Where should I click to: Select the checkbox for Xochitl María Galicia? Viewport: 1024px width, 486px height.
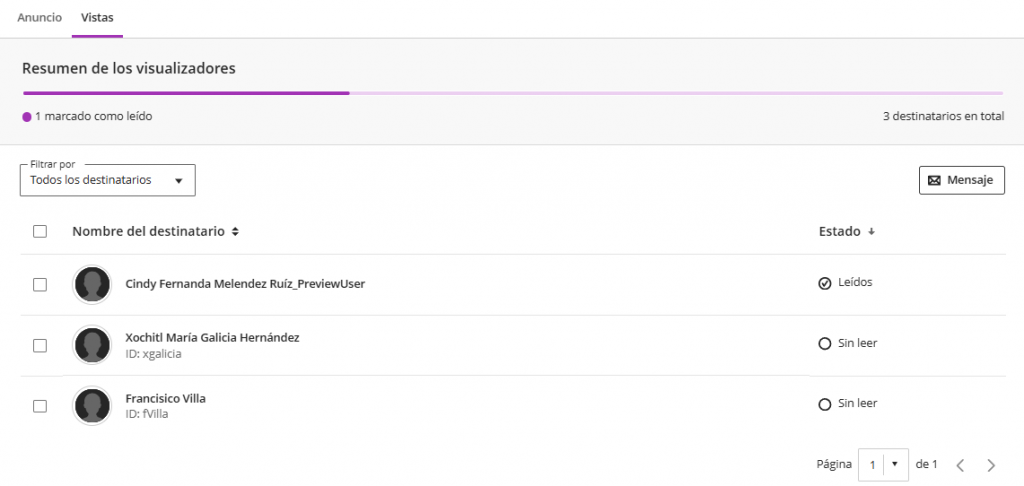click(40, 346)
